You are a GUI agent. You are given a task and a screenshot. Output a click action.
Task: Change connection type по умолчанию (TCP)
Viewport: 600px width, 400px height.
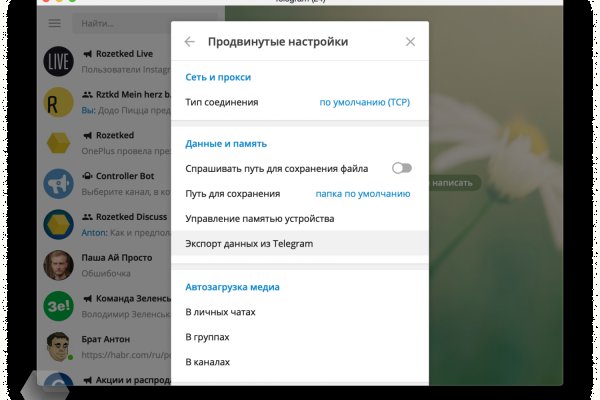coord(364,102)
